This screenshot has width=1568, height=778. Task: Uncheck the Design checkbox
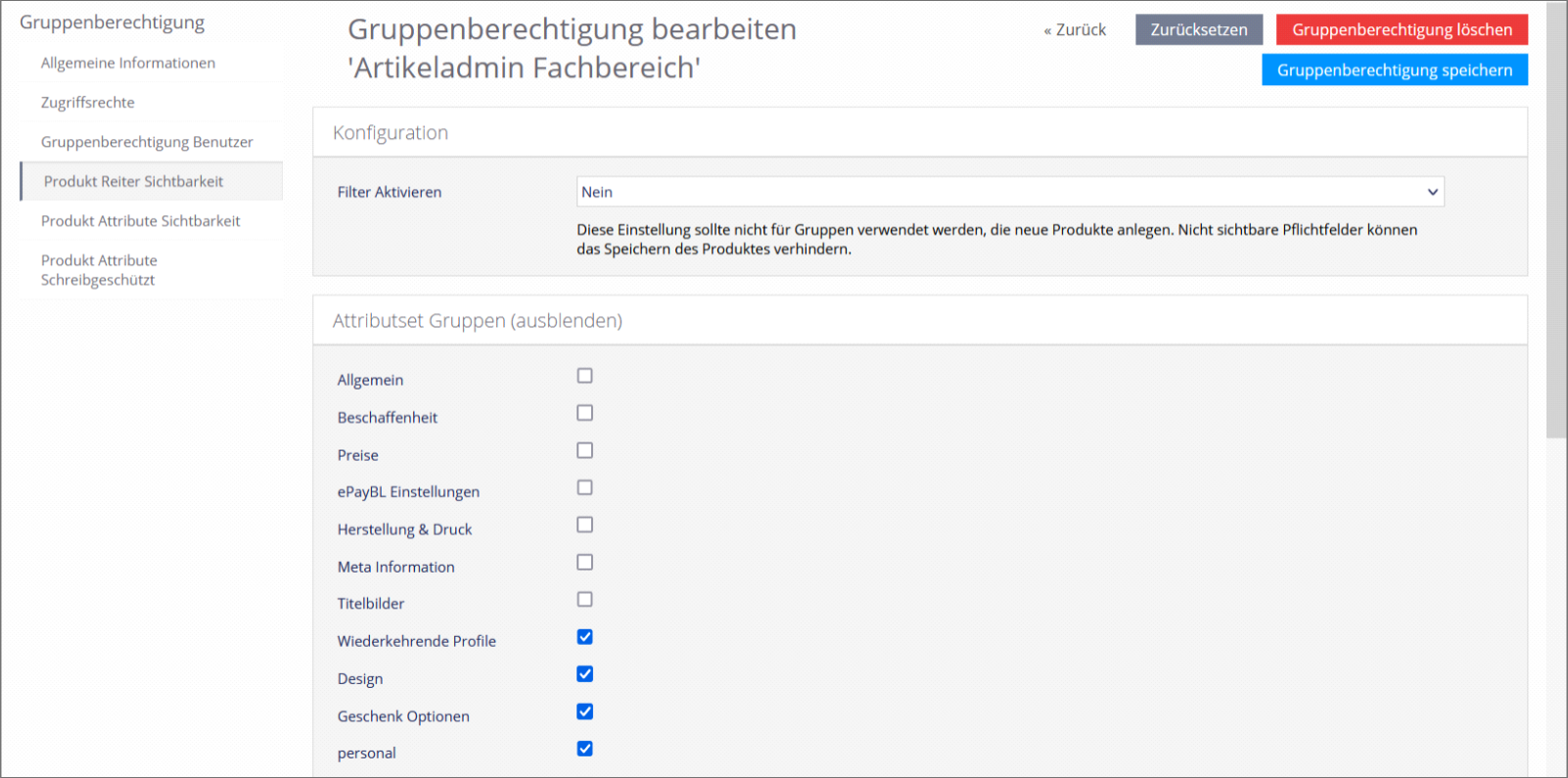coord(584,674)
